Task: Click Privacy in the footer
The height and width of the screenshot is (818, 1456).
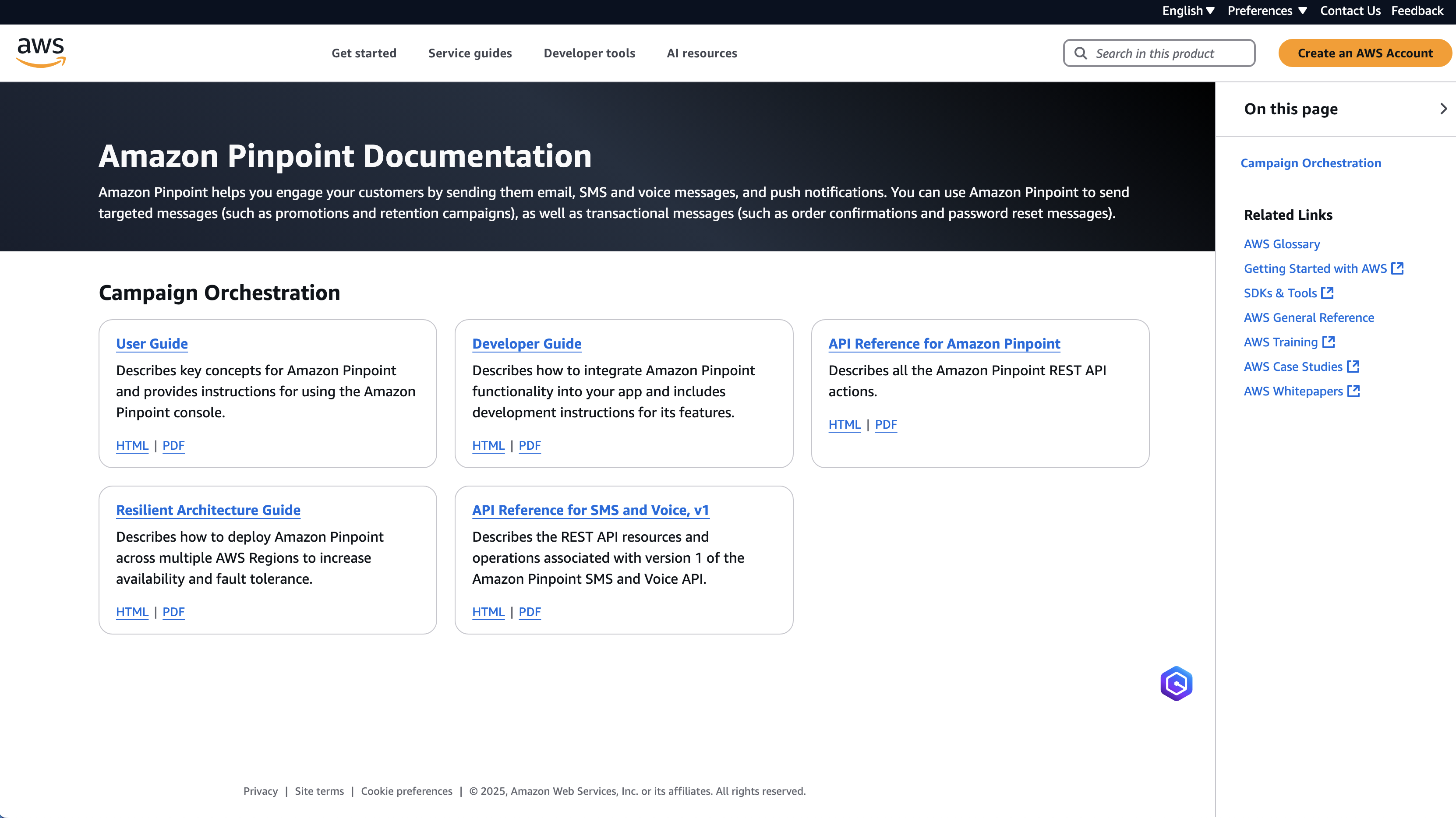Action: [x=261, y=791]
